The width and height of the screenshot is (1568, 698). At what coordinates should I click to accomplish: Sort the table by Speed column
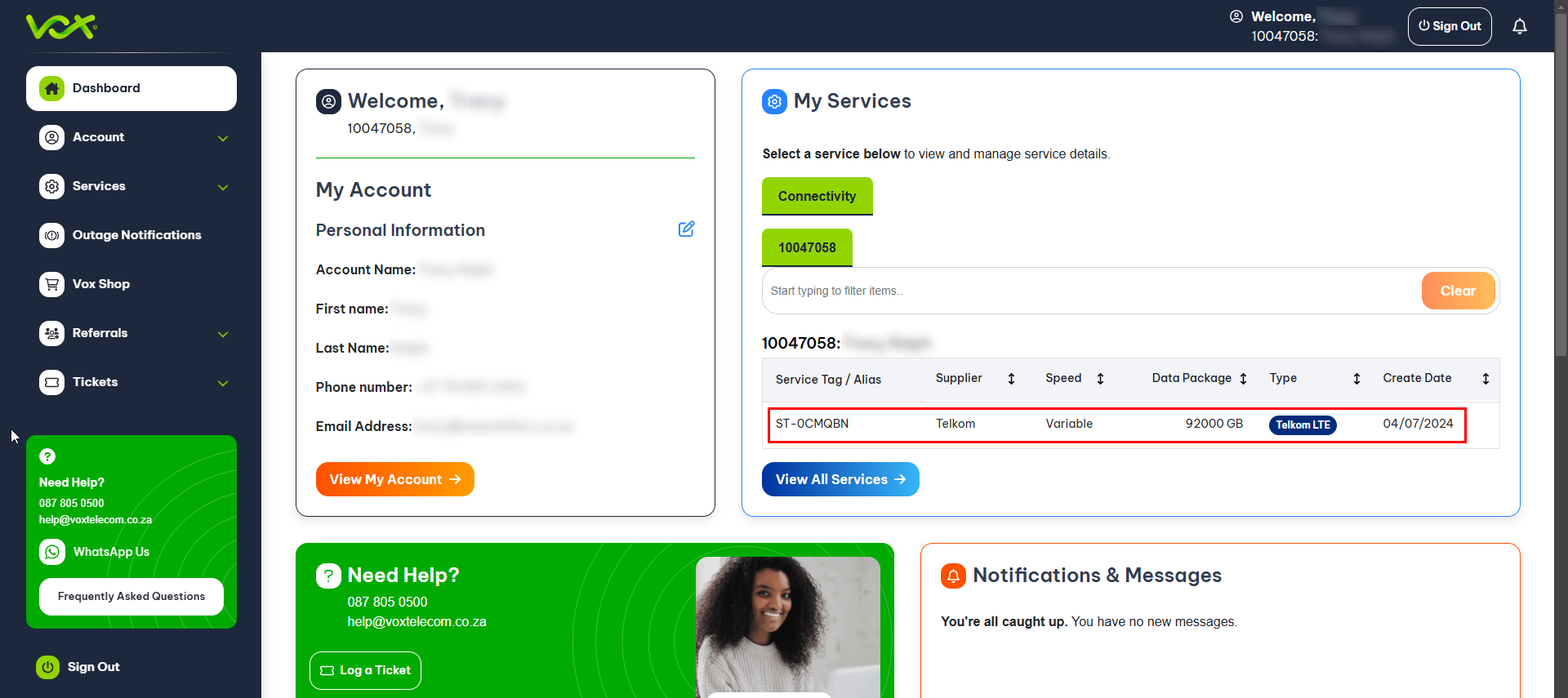[x=1100, y=379]
